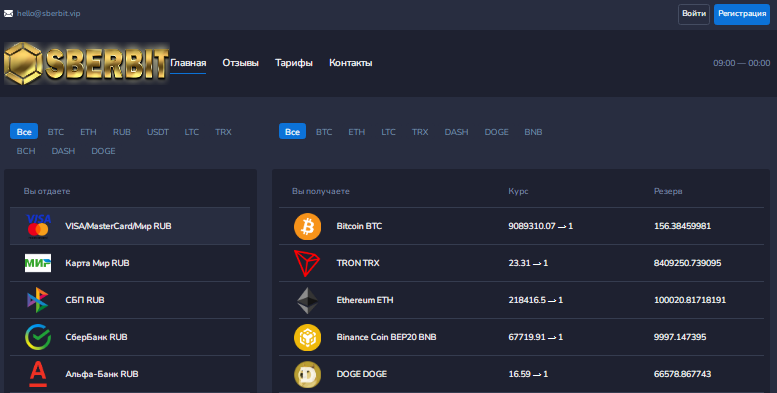Screen dimensions: 777x393
Task: Select the VISA/MasterCard/Мир RUB row
Action: click(x=130, y=226)
